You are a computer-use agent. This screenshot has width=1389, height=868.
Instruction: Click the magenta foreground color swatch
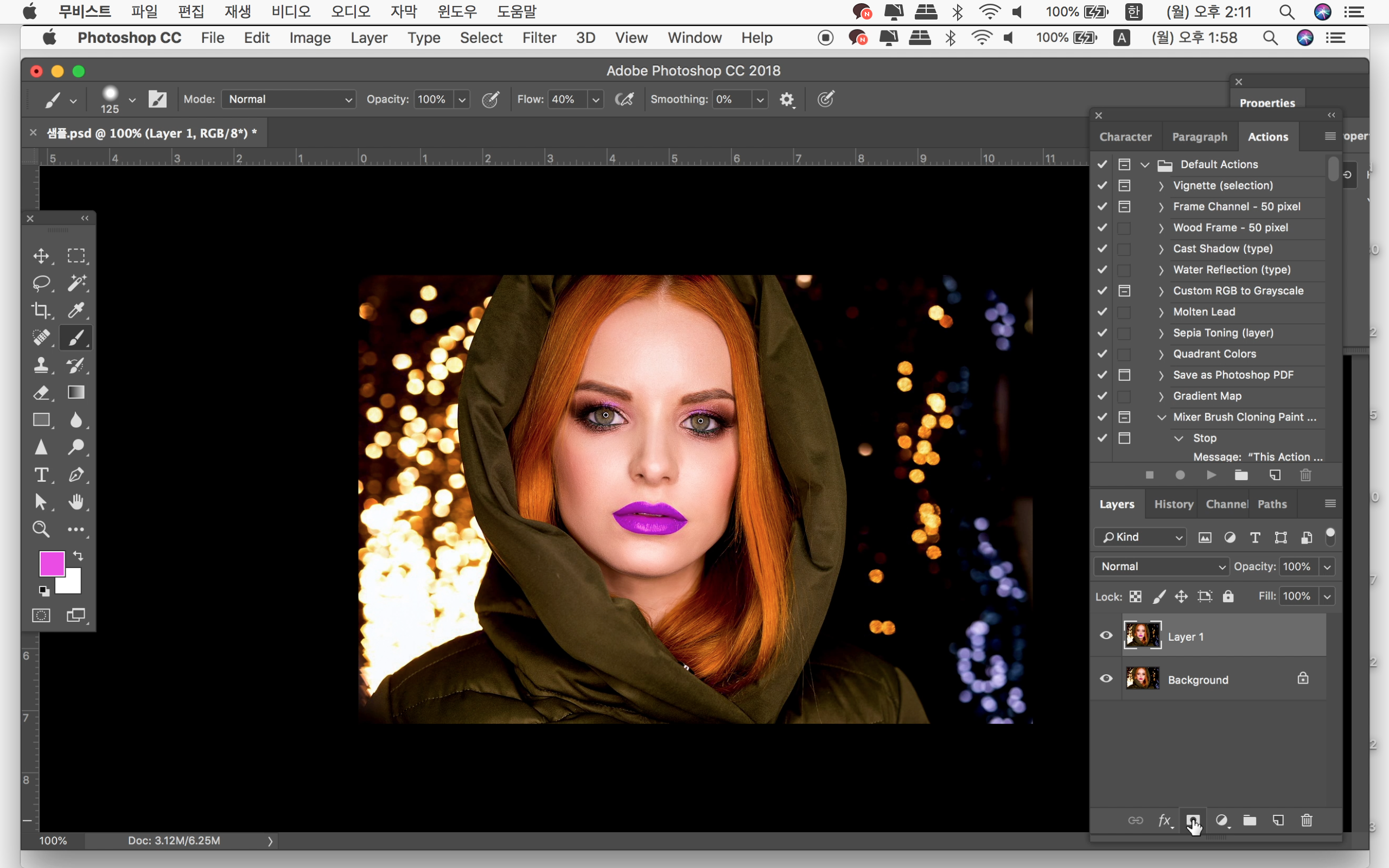(x=50, y=563)
